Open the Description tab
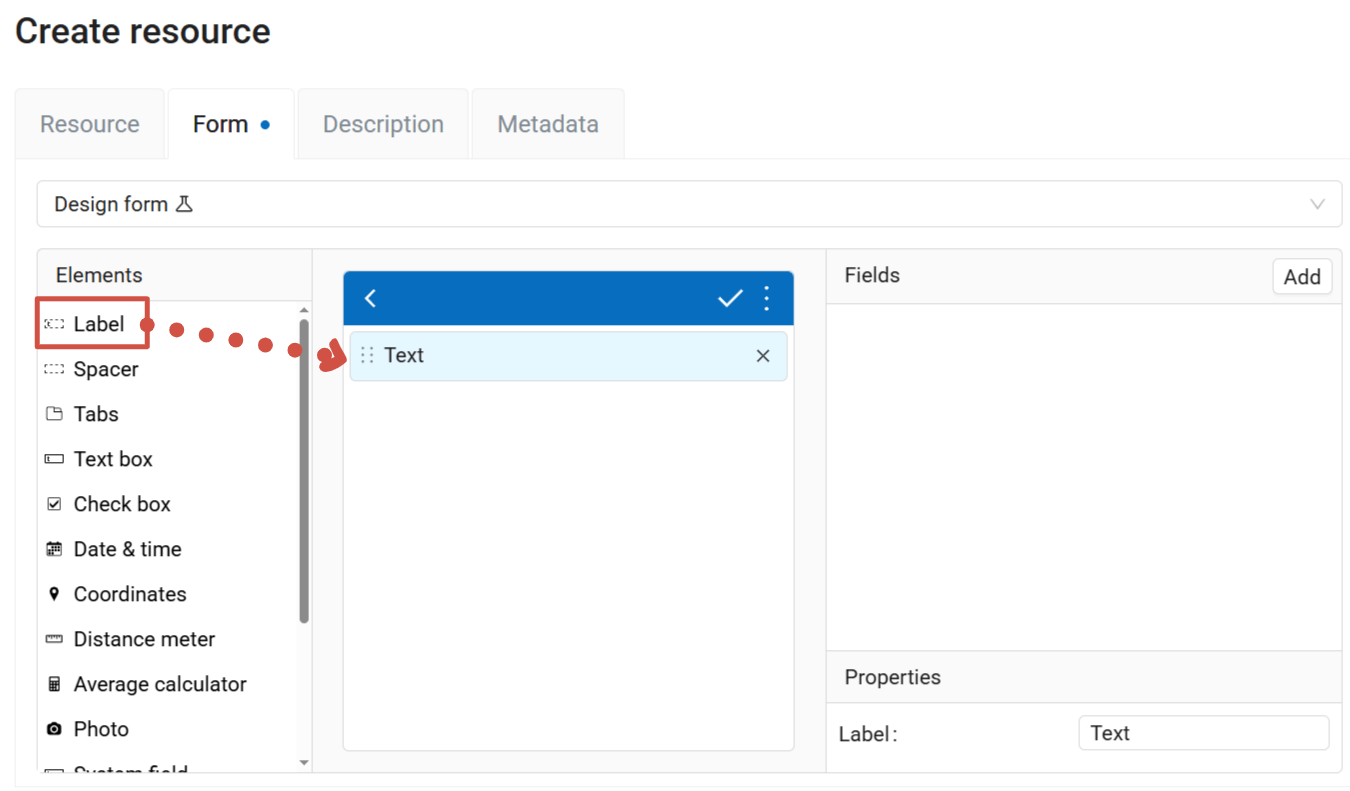This screenshot has height=791, width=1350. click(383, 124)
